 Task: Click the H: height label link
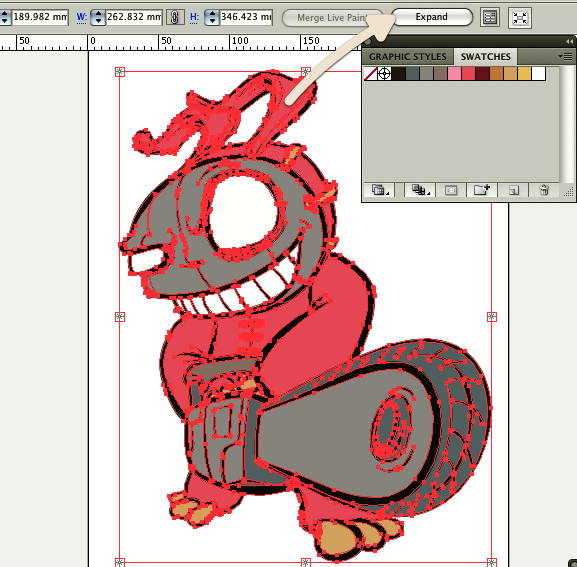click(194, 18)
